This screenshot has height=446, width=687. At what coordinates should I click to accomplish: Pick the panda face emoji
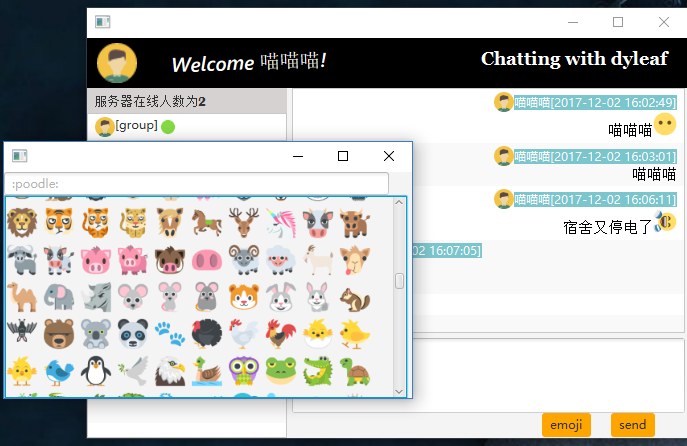[133, 334]
